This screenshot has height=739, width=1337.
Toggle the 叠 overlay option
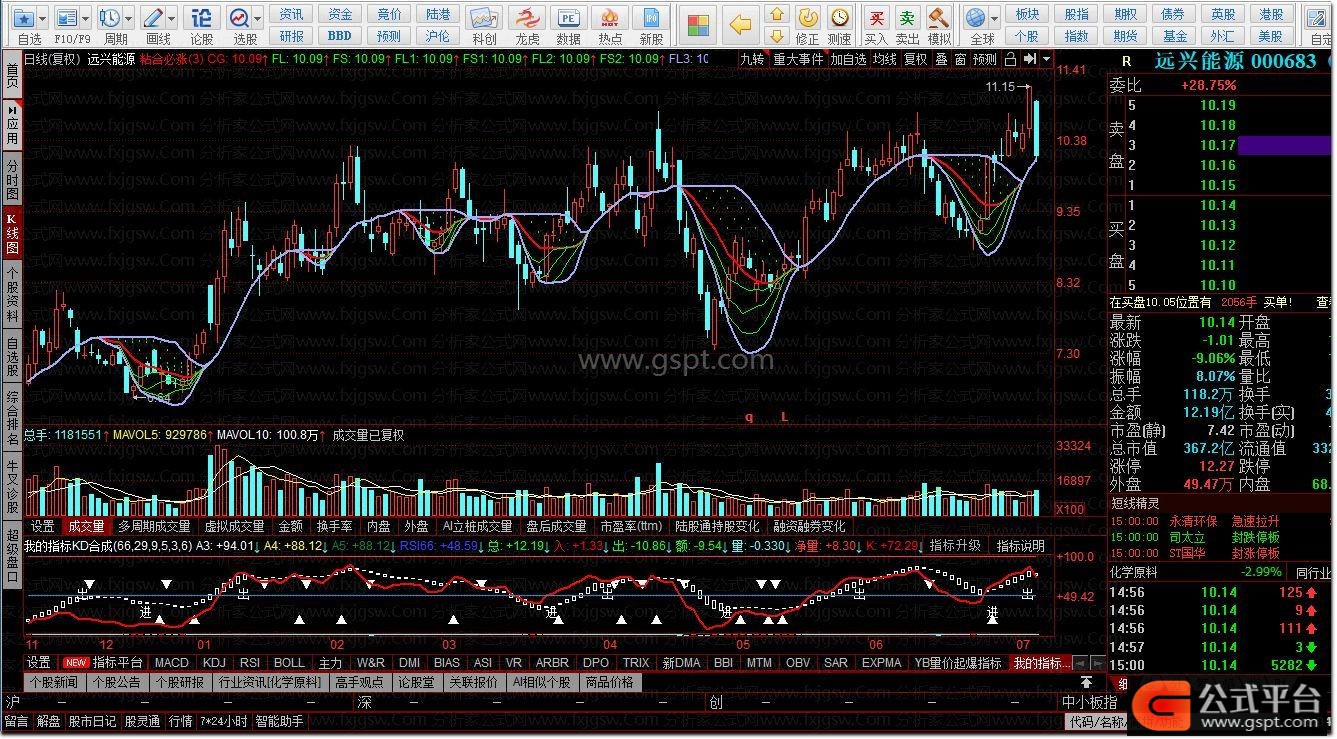pyautogui.click(x=942, y=59)
